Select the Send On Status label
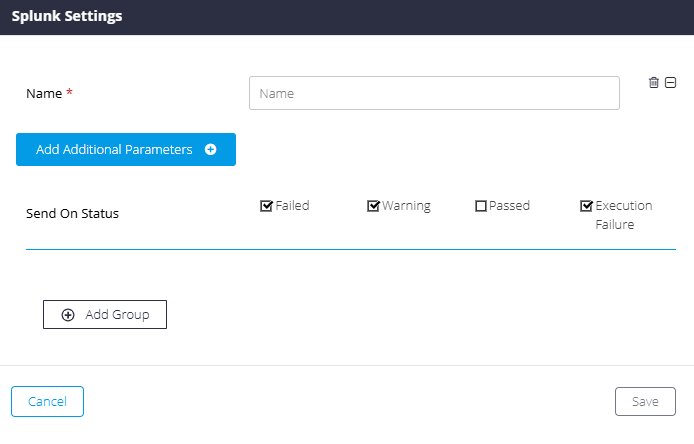694x444 pixels. pos(73,213)
